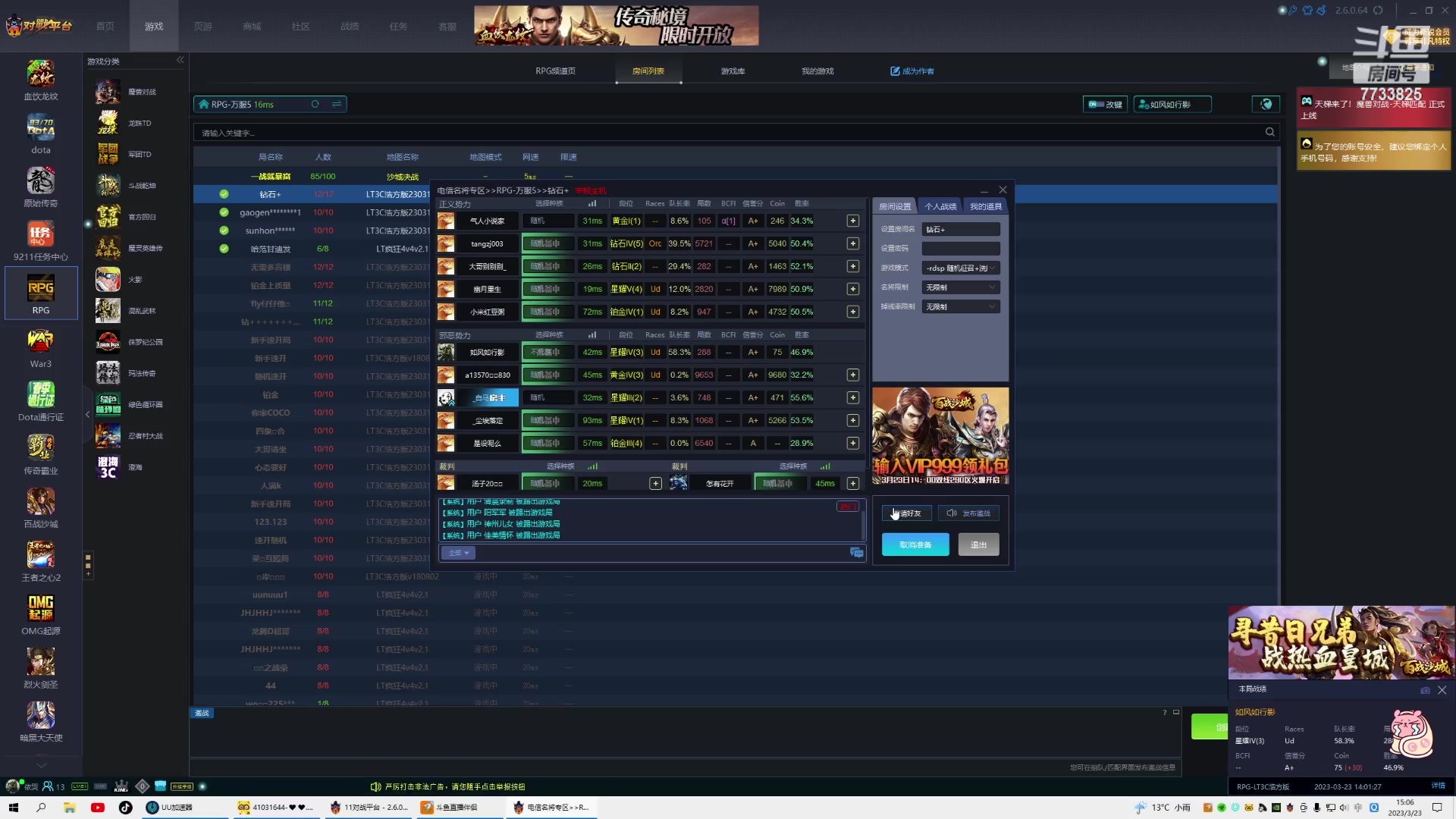Screen dimensions: 1456x819
Task: Collapse the 游戏分类 panel with double chevron
Action: tap(180, 61)
